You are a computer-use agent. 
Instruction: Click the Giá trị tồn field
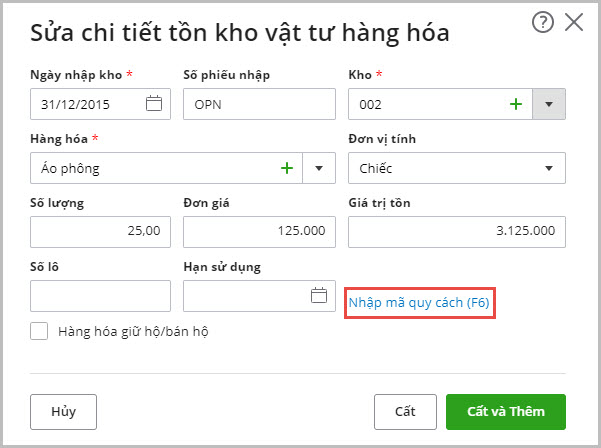(456, 232)
